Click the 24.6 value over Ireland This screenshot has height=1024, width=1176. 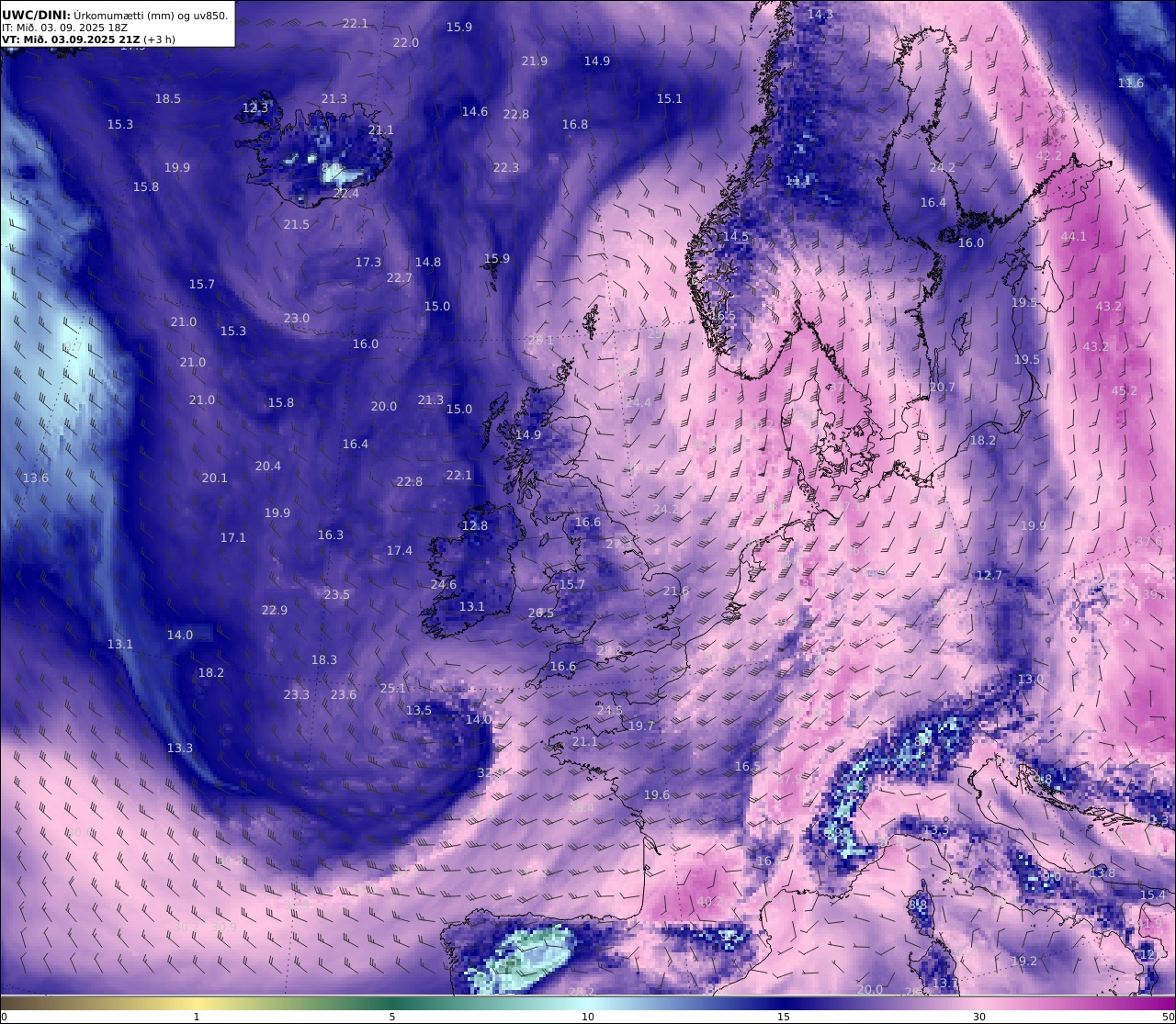444,585
